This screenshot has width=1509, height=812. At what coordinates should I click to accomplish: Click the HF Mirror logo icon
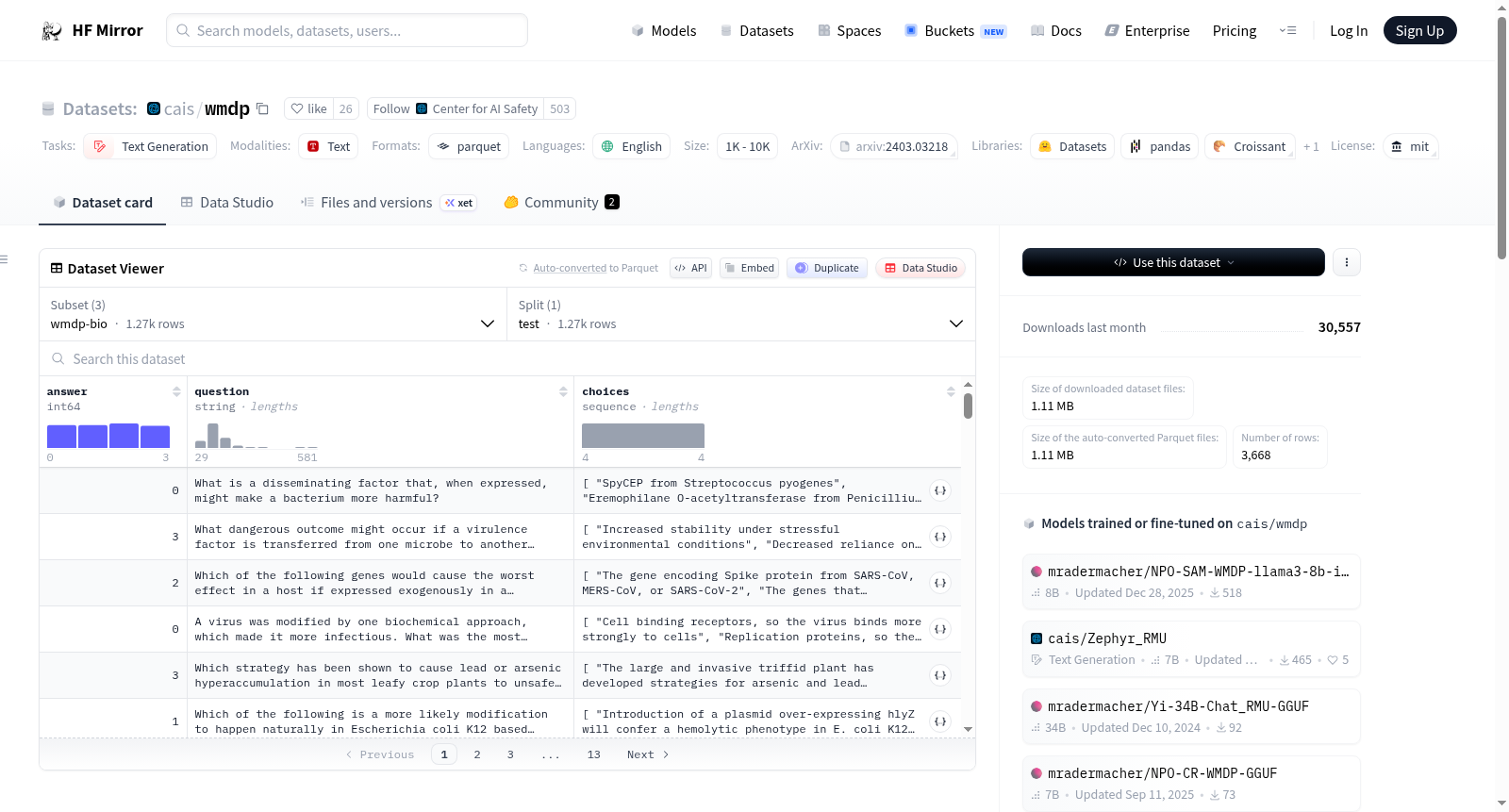(52, 31)
